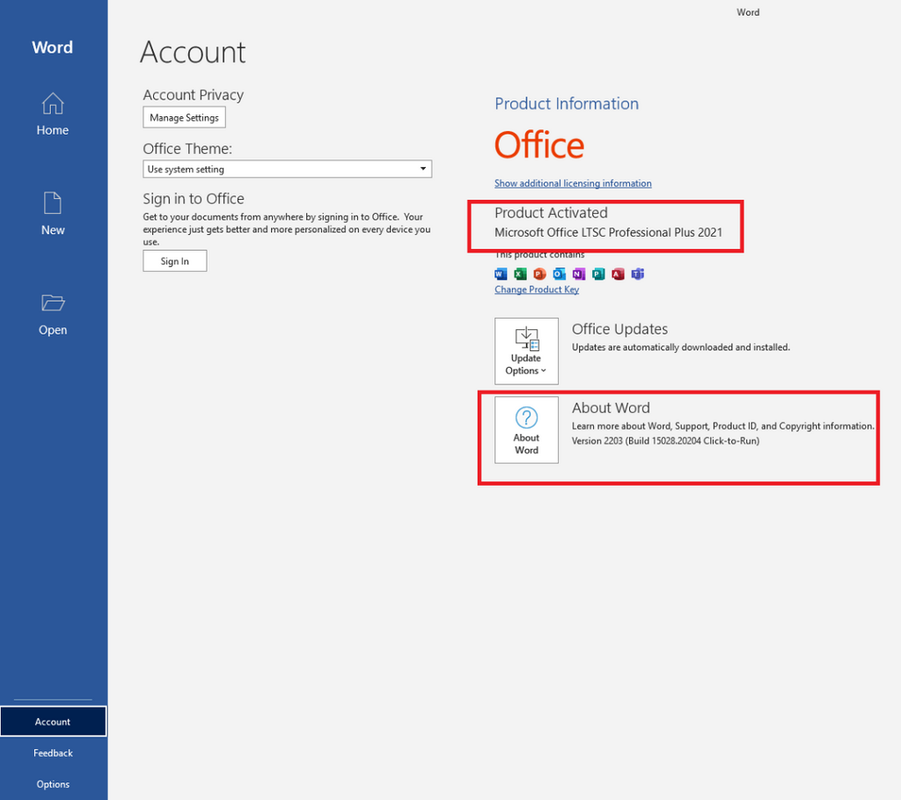Click the Access icon under product contents
Image resolution: width=901 pixels, height=800 pixels.
point(618,274)
